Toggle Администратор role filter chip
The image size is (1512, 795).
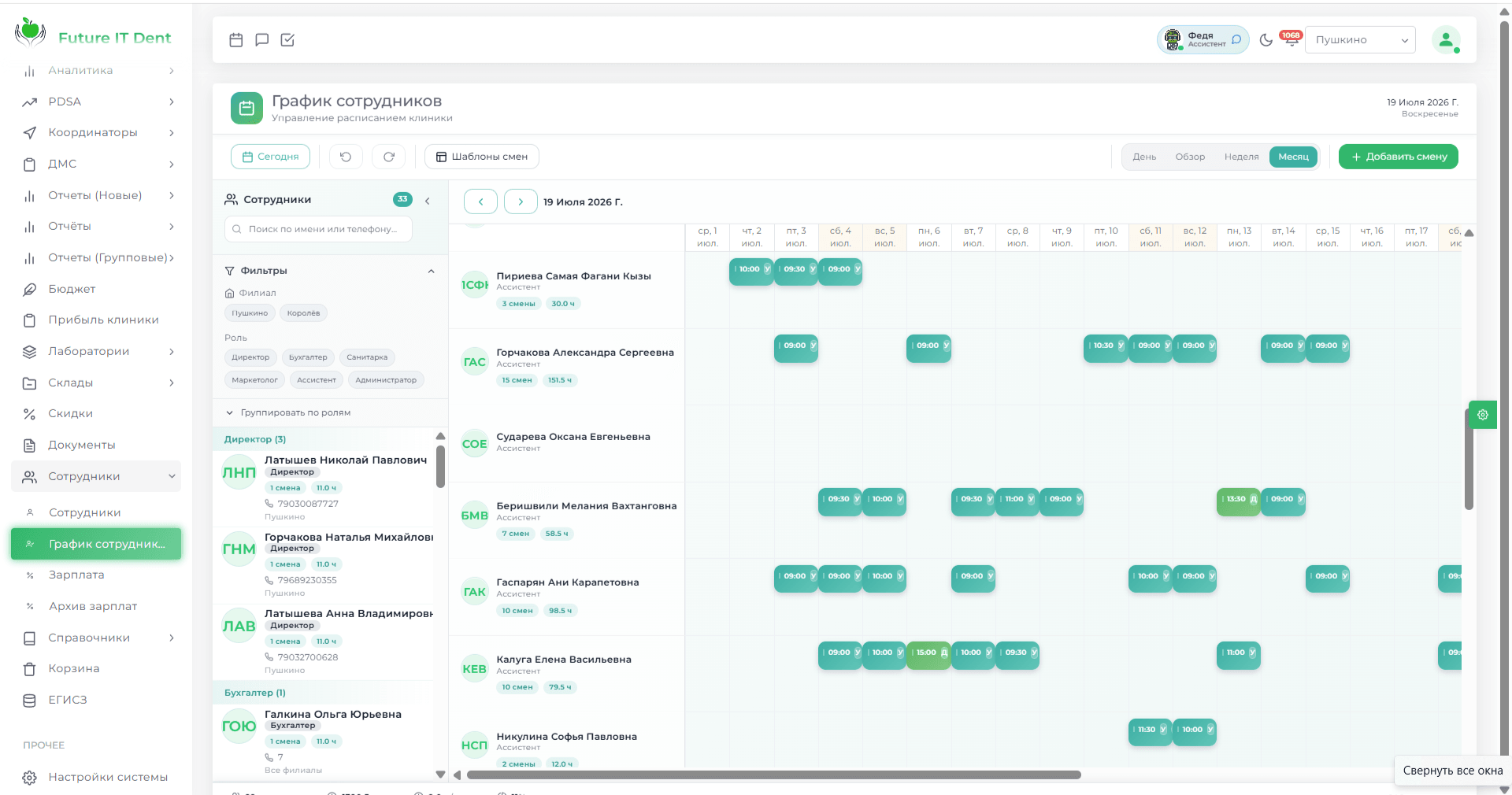tap(386, 380)
